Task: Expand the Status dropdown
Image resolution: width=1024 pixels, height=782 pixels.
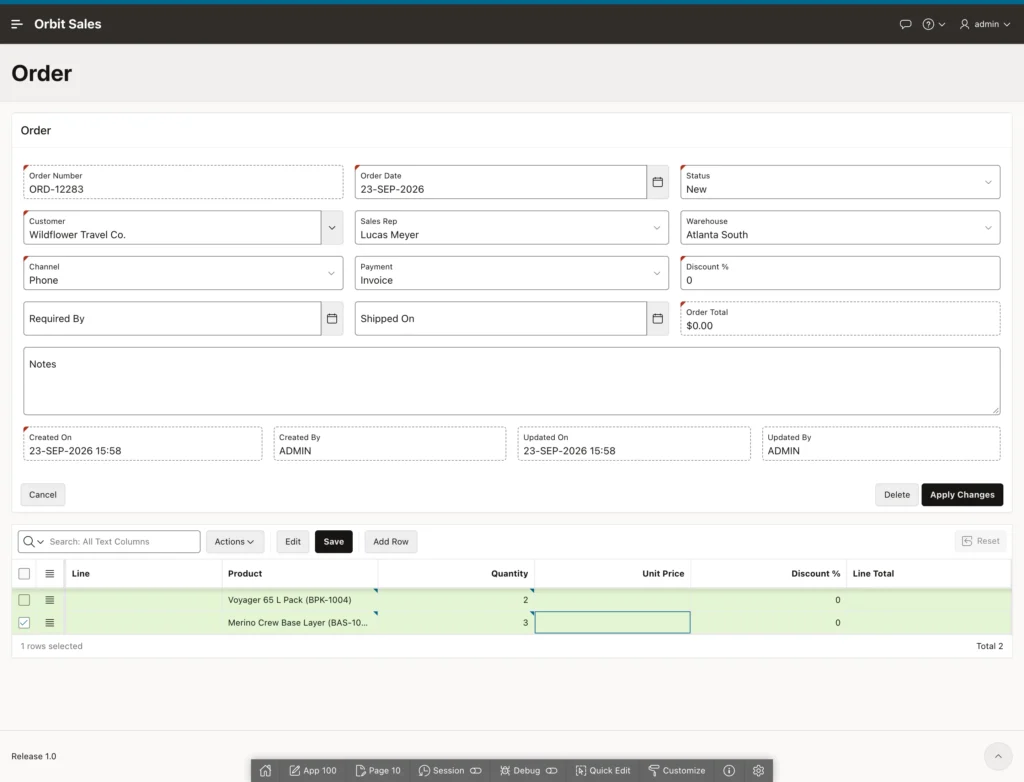Action: [x=988, y=182]
